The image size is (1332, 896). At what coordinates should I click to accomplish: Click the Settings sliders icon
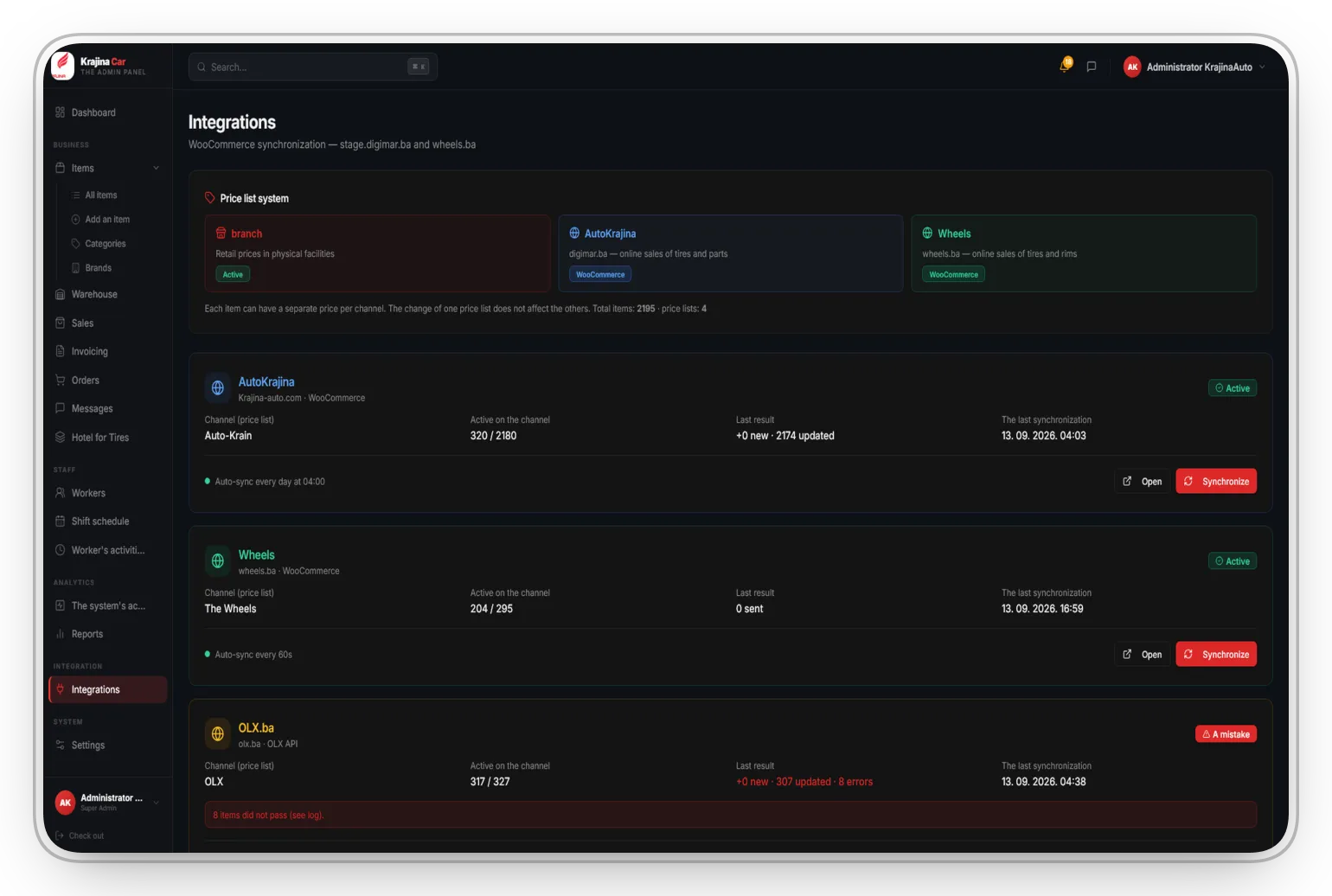[60, 745]
